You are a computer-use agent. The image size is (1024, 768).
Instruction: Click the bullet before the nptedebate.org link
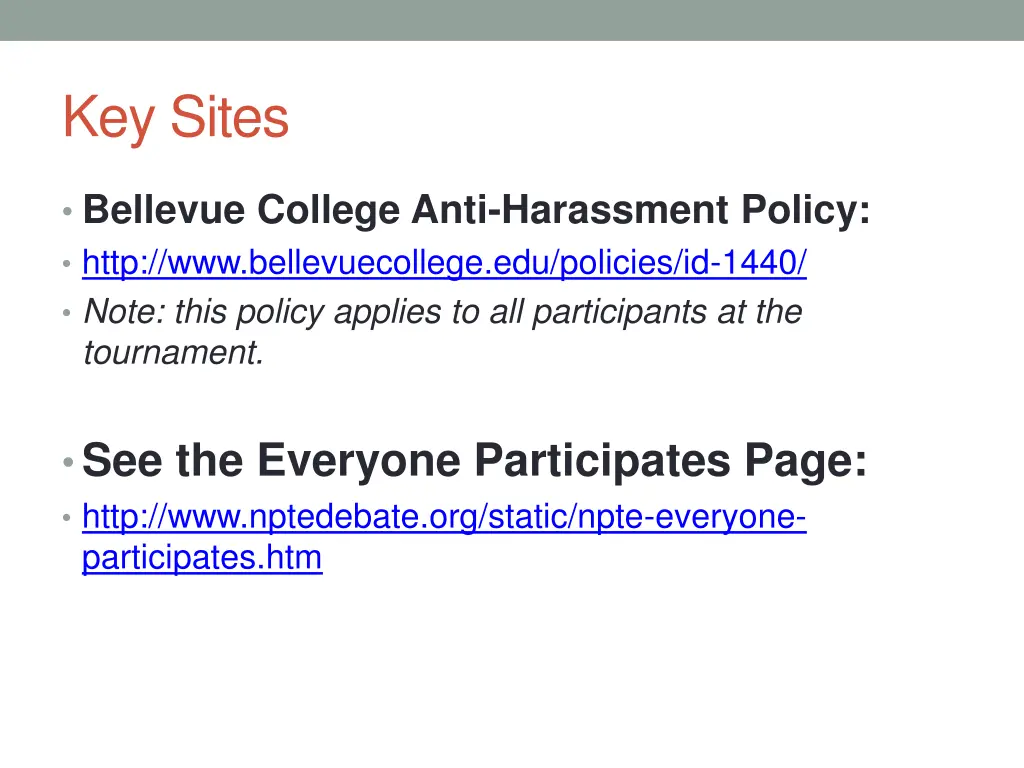pos(67,518)
